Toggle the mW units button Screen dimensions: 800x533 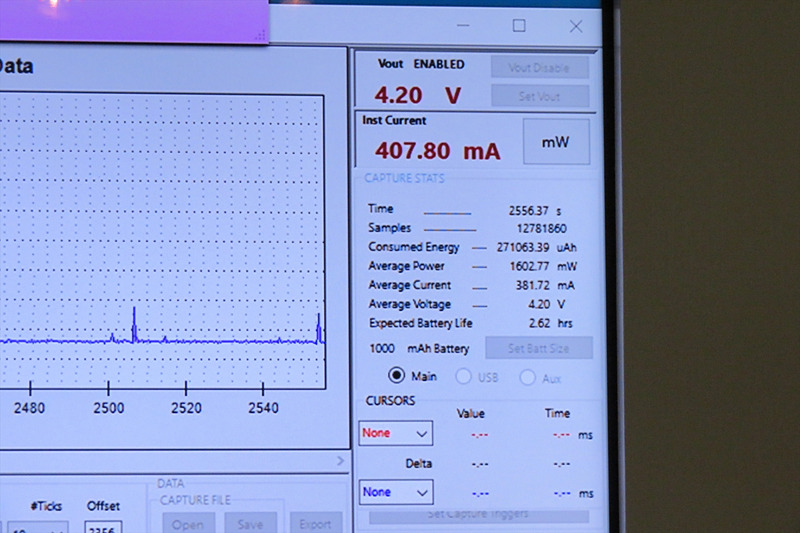[x=556, y=142]
